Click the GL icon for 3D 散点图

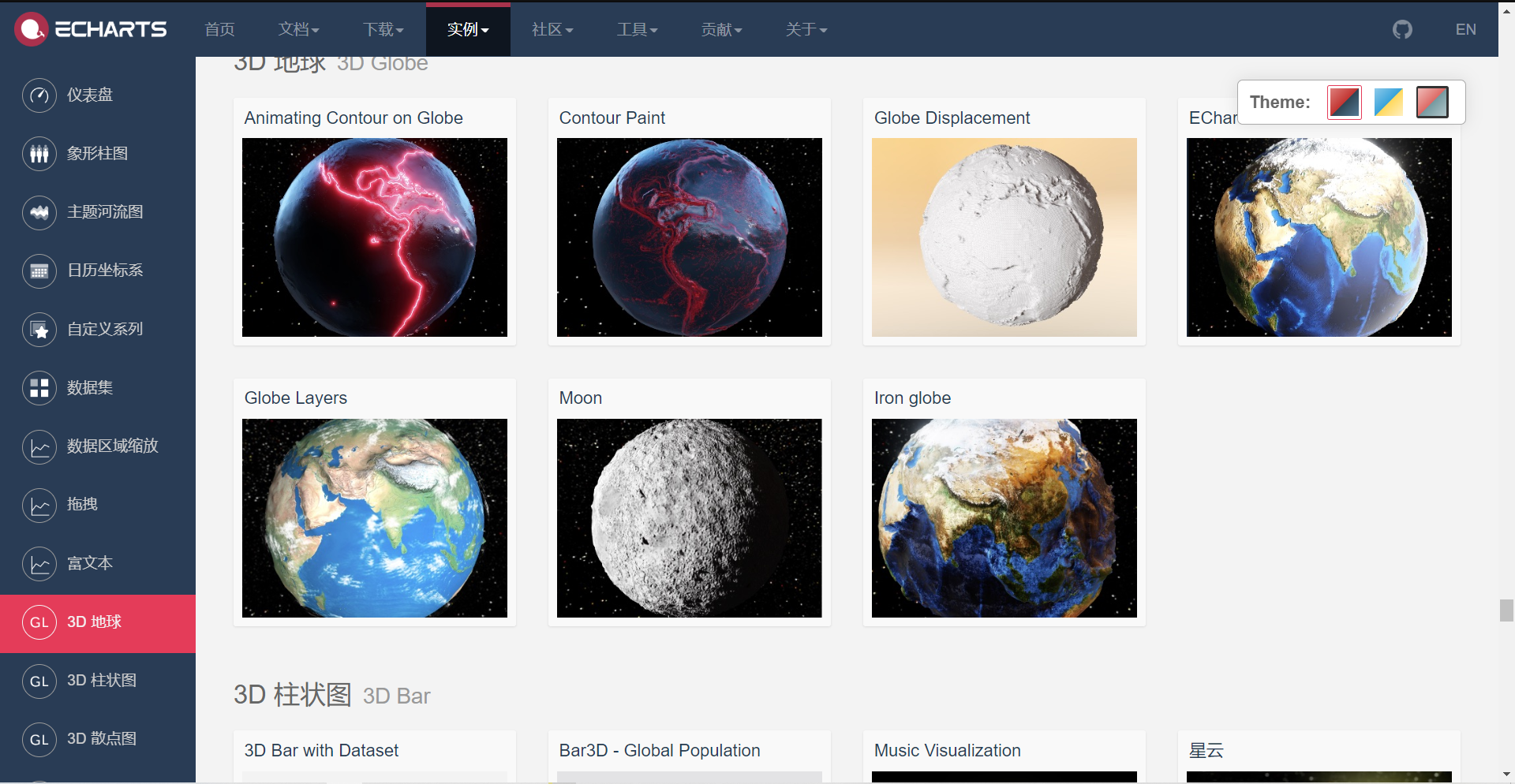[x=39, y=739]
